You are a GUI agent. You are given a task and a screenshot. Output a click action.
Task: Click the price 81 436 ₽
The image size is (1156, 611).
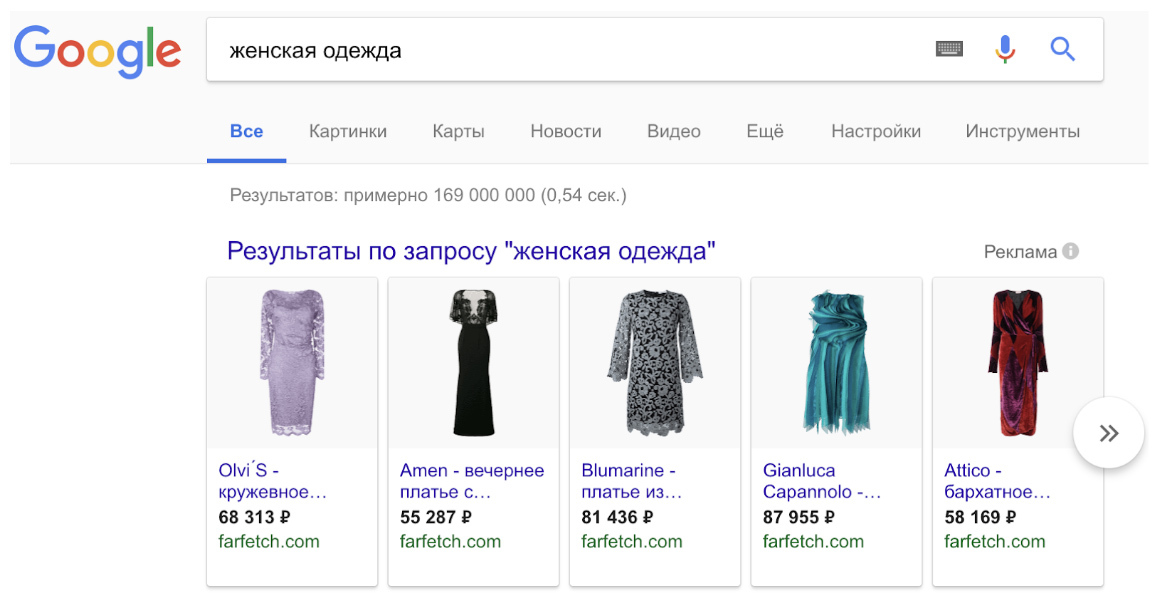coord(617,517)
